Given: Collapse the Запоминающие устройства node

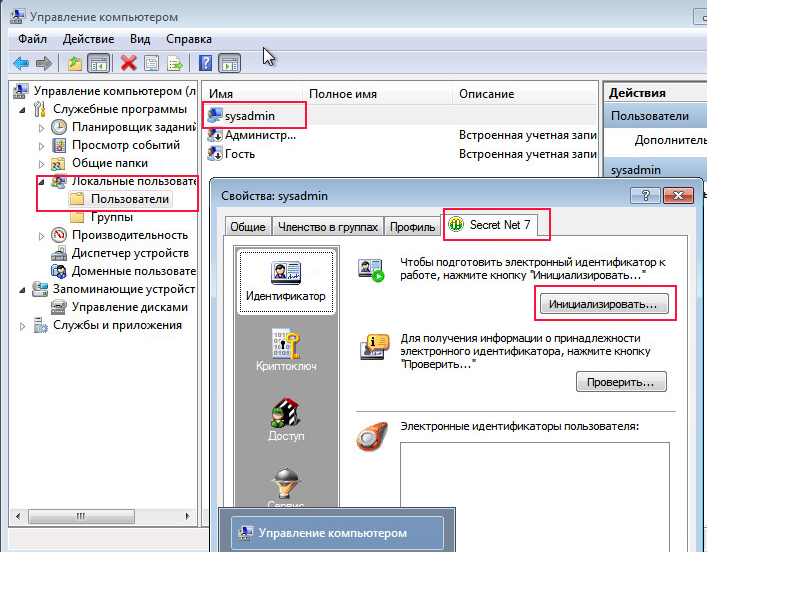Looking at the screenshot, I should 22,290.
